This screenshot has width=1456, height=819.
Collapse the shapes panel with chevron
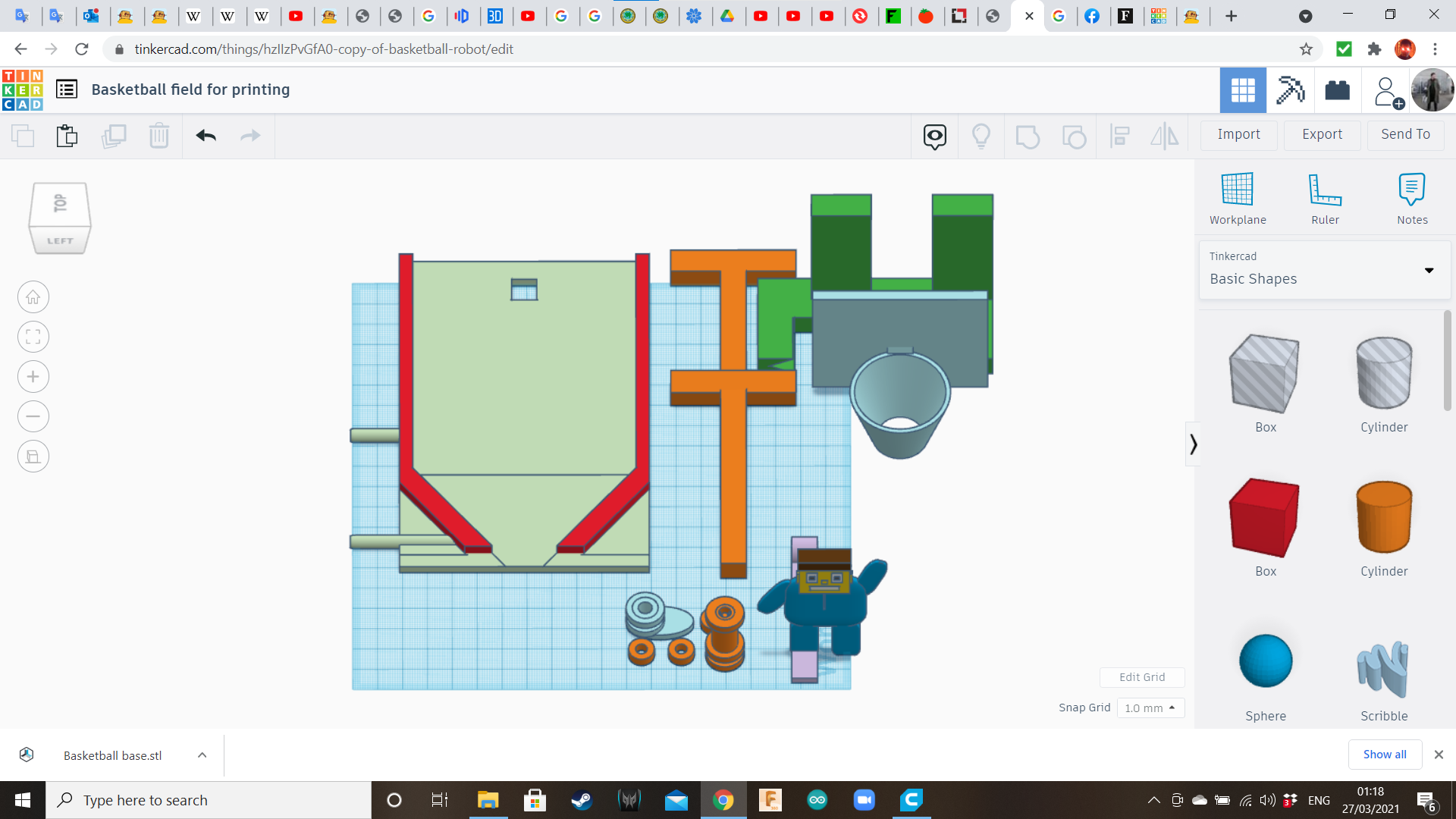[1193, 444]
